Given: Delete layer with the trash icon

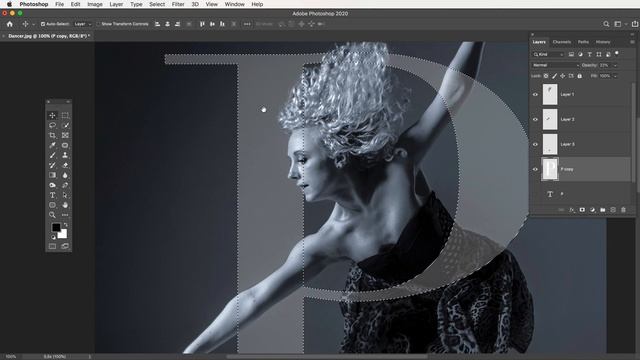Looking at the screenshot, I should (x=623, y=210).
